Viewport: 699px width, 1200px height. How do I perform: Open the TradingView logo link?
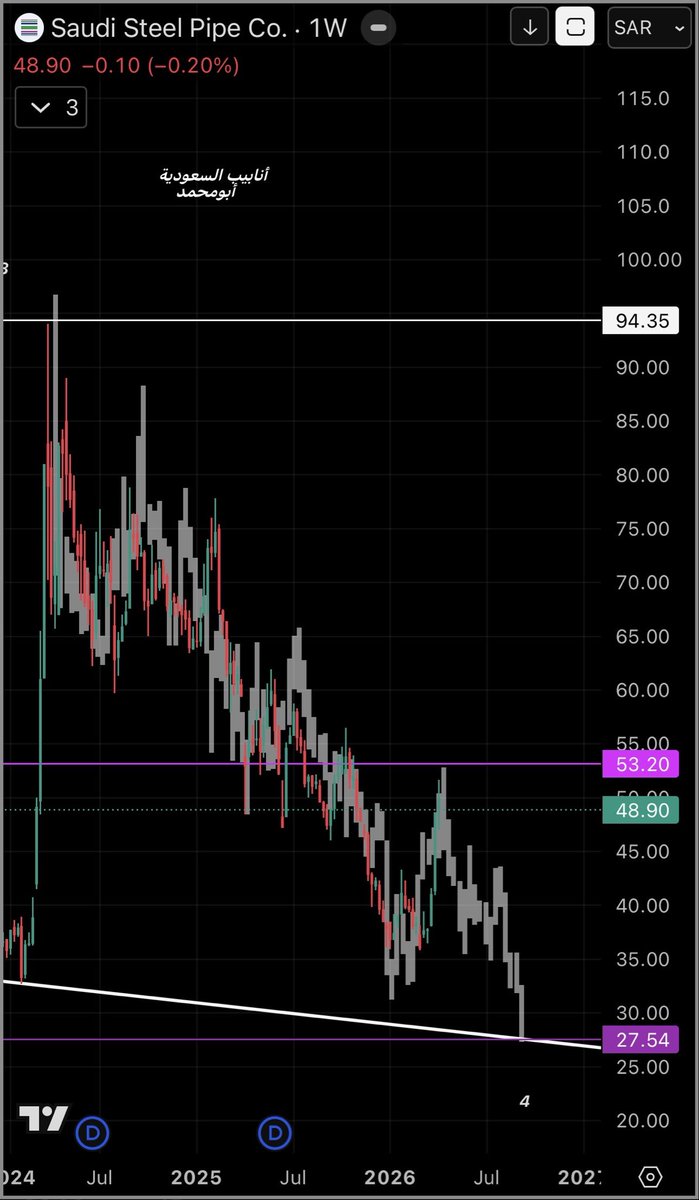tap(43, 1119)
